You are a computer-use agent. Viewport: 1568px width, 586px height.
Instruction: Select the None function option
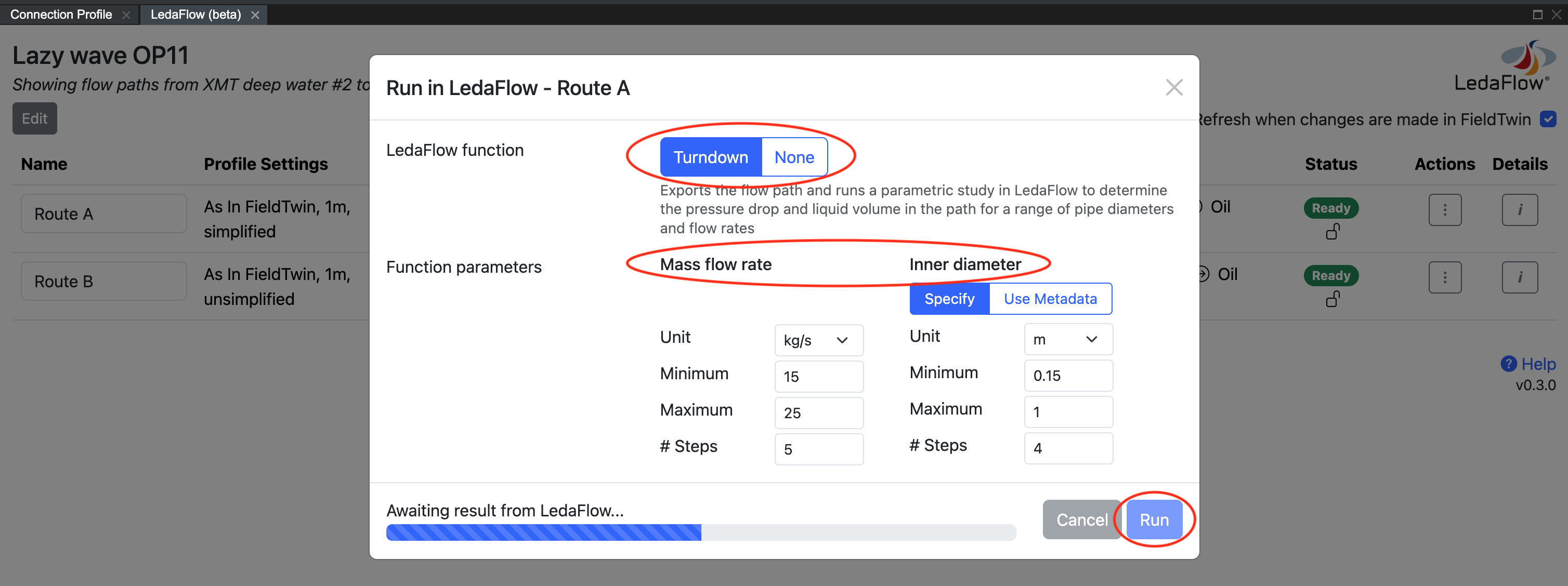click(x=794, y=157)
